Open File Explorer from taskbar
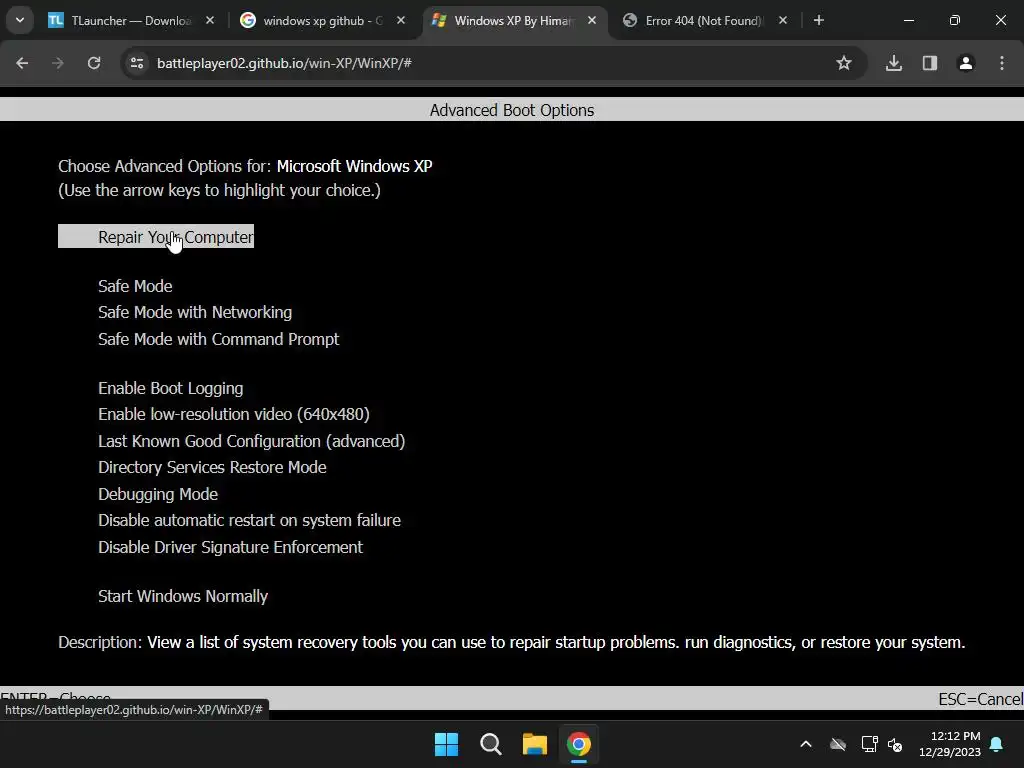This screenshot has width=1024, height=768. (x=535, y=744)
